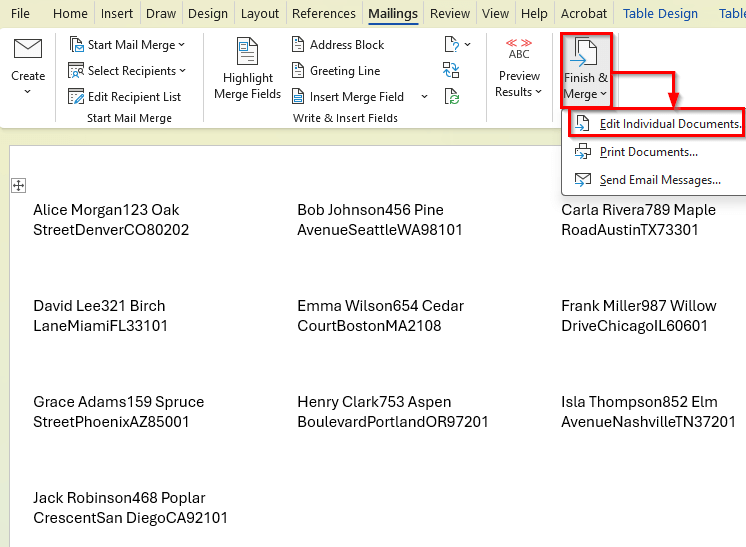Insert an Address Block
746x547 pixels.
click(337, 45)
